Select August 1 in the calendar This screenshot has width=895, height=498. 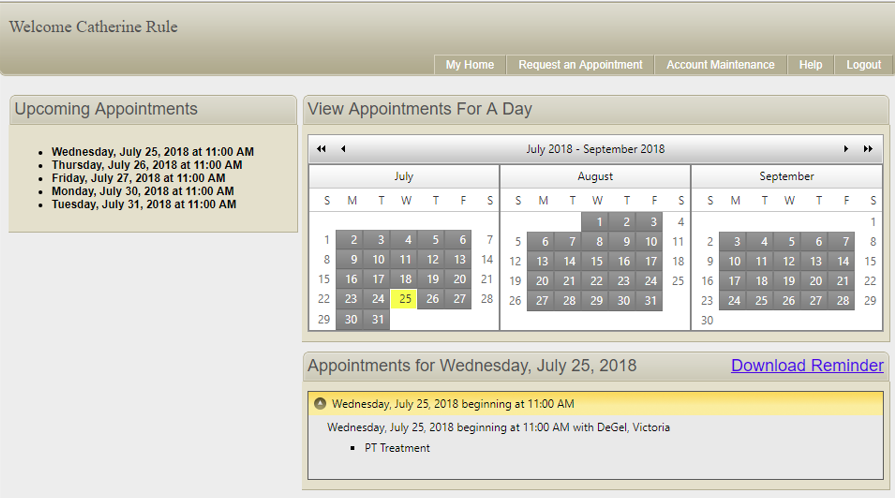click(597, 222)
